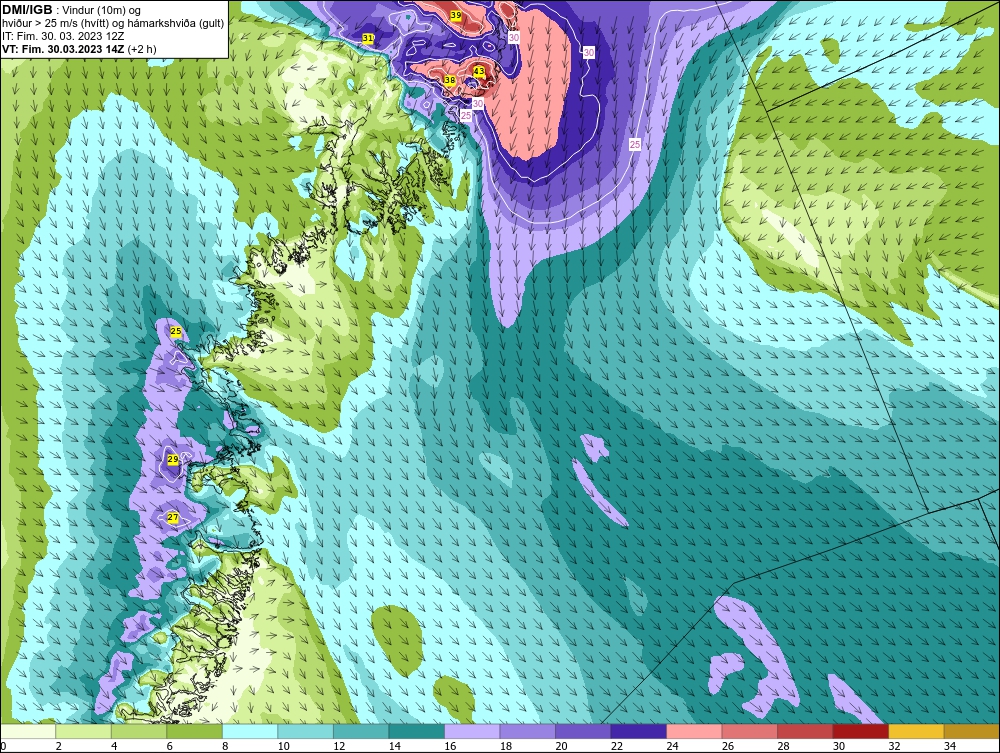Pick the 6–8 m/s olive green legend swatch
Screen dimensions: 1000x753
pyautogui.click(x=195, y=731)
